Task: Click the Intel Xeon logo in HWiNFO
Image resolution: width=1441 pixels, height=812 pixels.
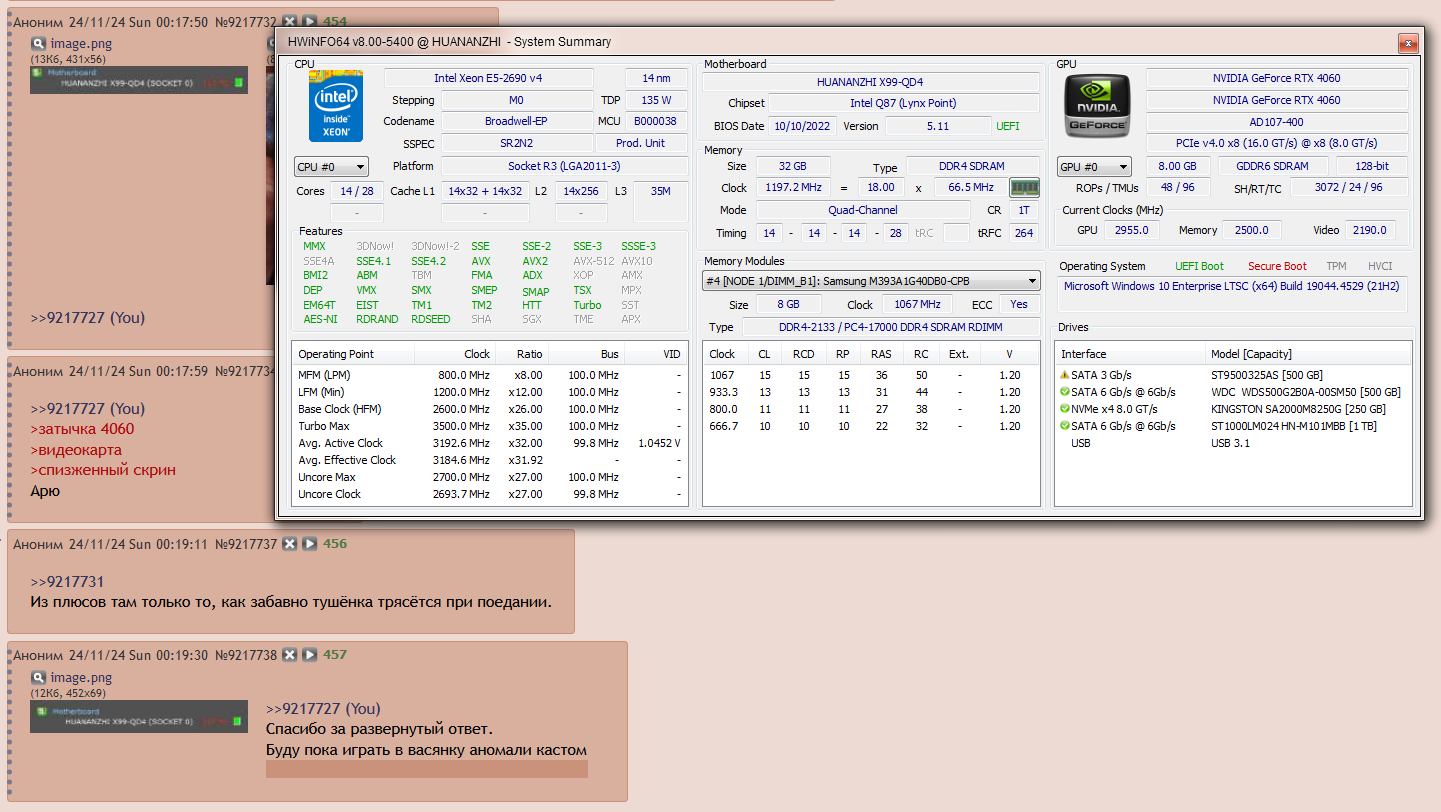Action: pos(336,105)
